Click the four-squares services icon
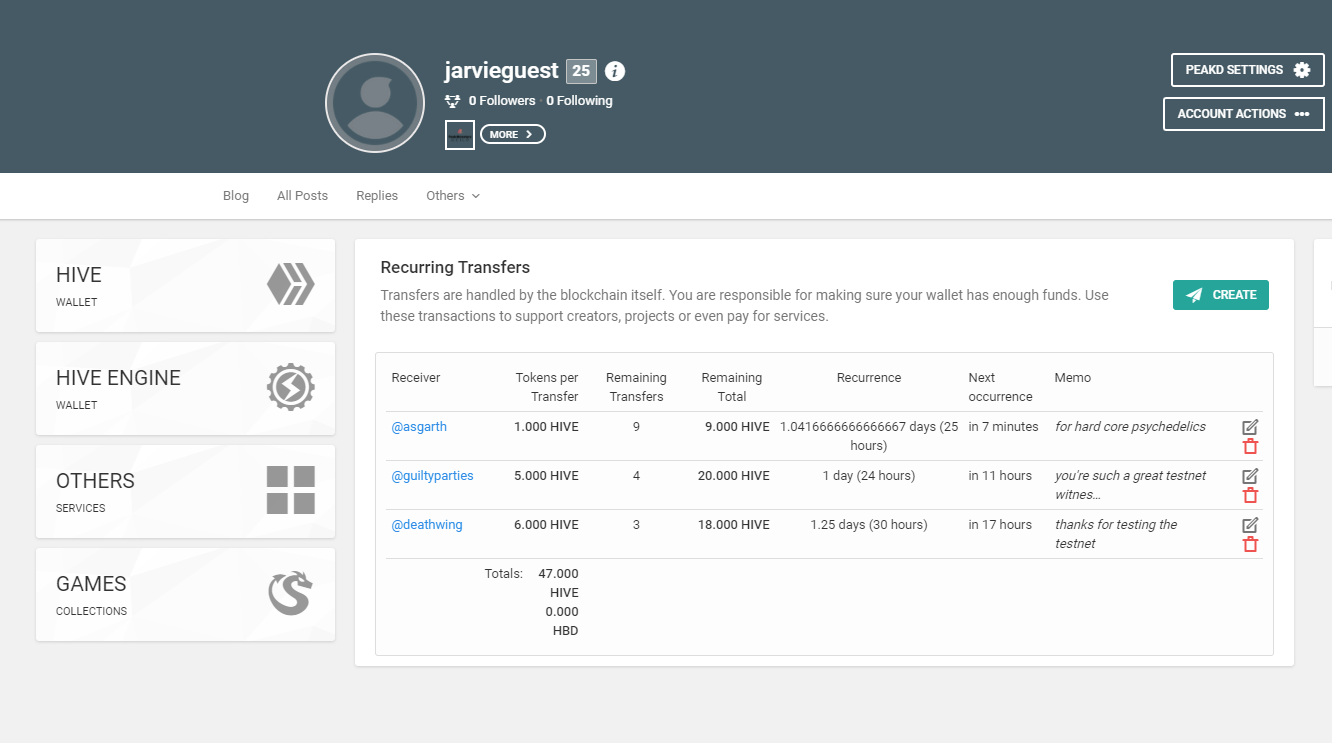 point(291,490)
